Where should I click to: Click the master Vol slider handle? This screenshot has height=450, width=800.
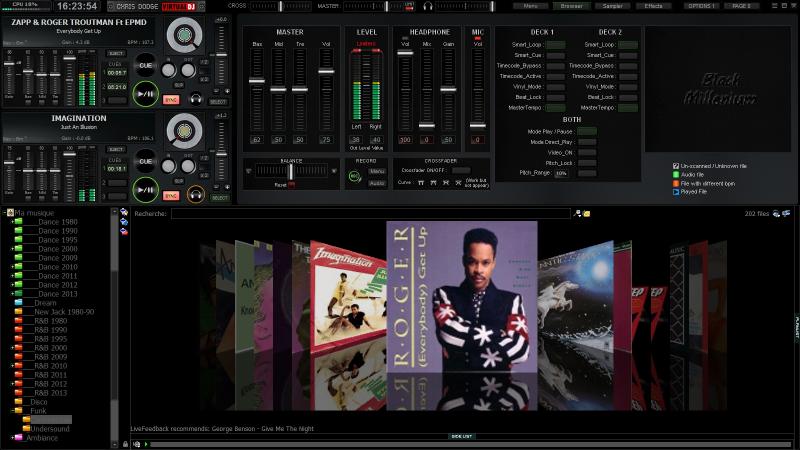click(x=326, y=71)
